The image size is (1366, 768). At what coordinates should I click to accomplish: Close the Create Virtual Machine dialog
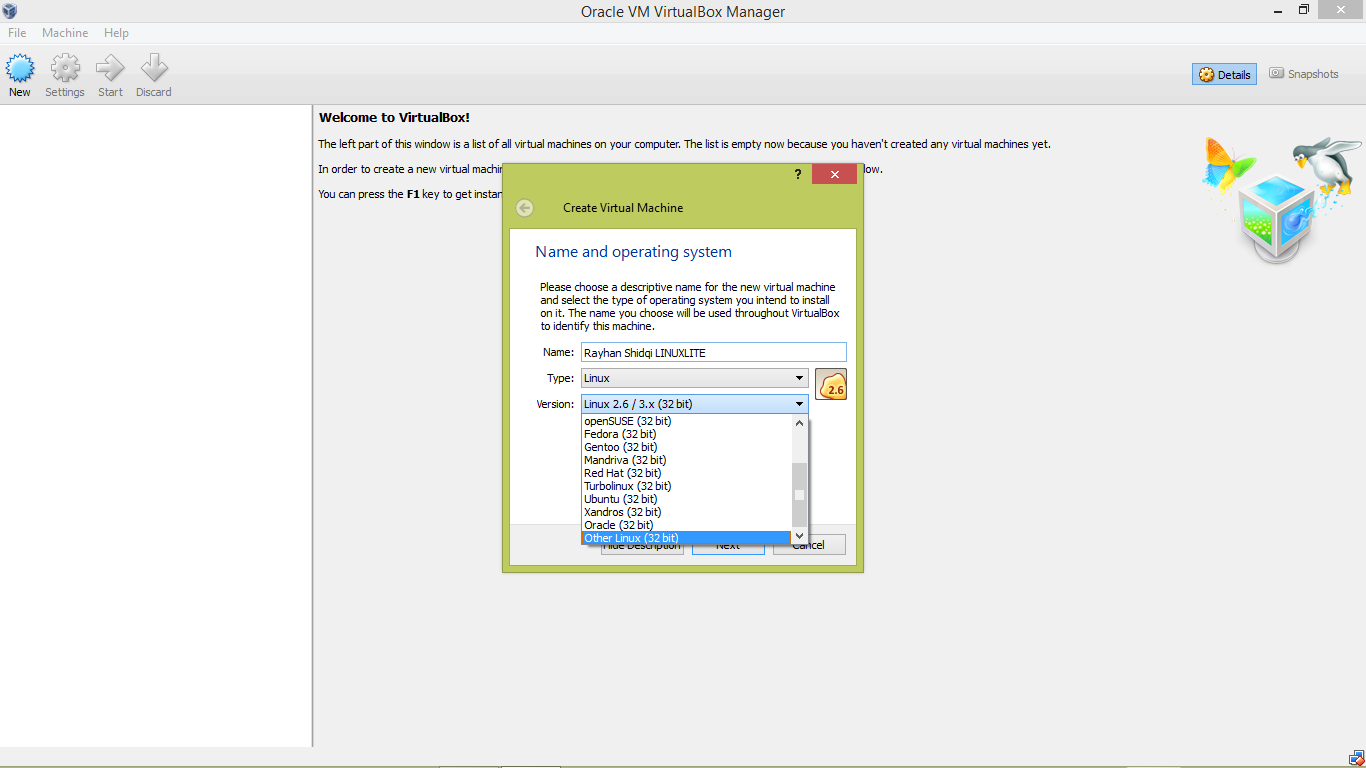pyautogui.click(x=834, y=174)
